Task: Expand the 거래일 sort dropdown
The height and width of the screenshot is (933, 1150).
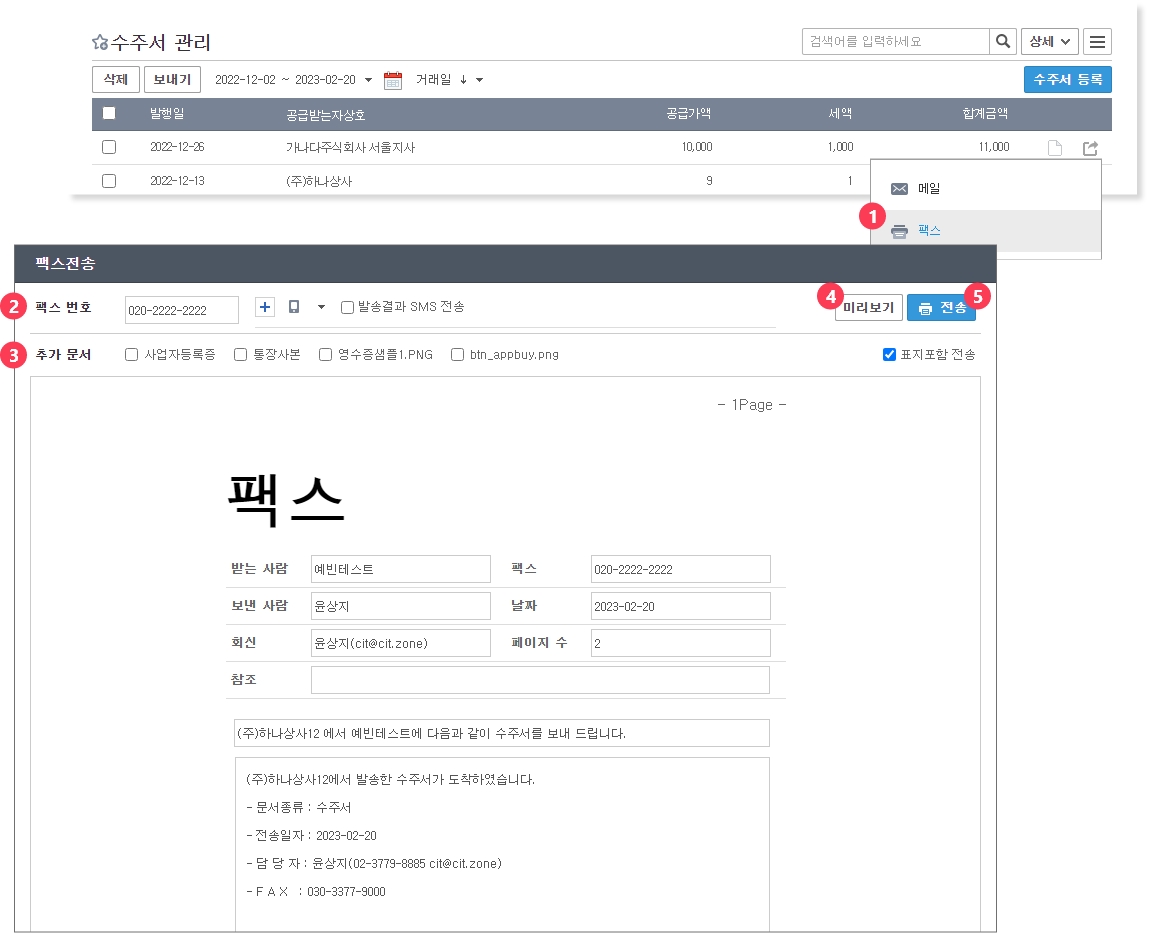Action: point(479,80)
